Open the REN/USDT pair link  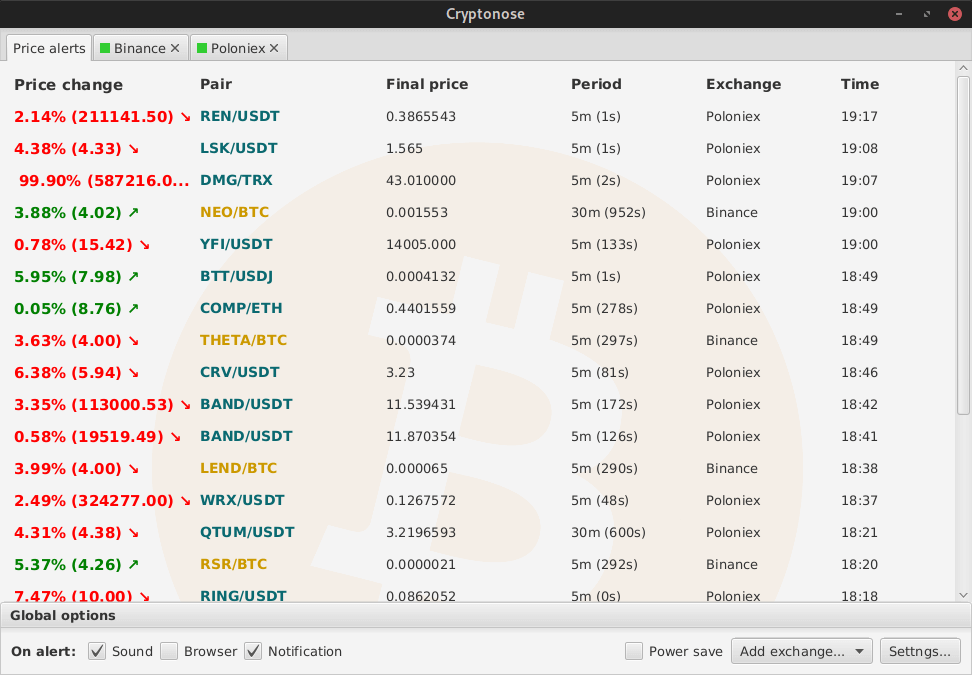(x=240, y=117)
